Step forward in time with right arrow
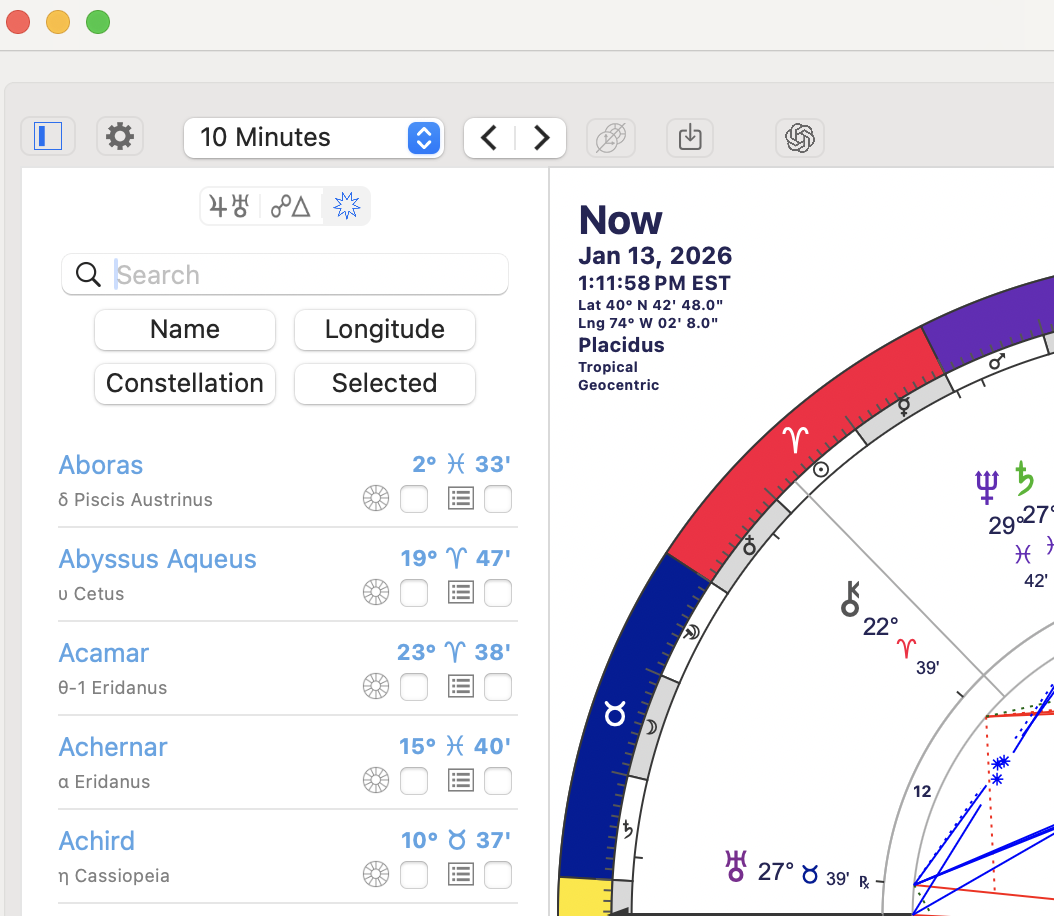The height and width of the screenshot is (916, 1054). (x=541, y=137)
